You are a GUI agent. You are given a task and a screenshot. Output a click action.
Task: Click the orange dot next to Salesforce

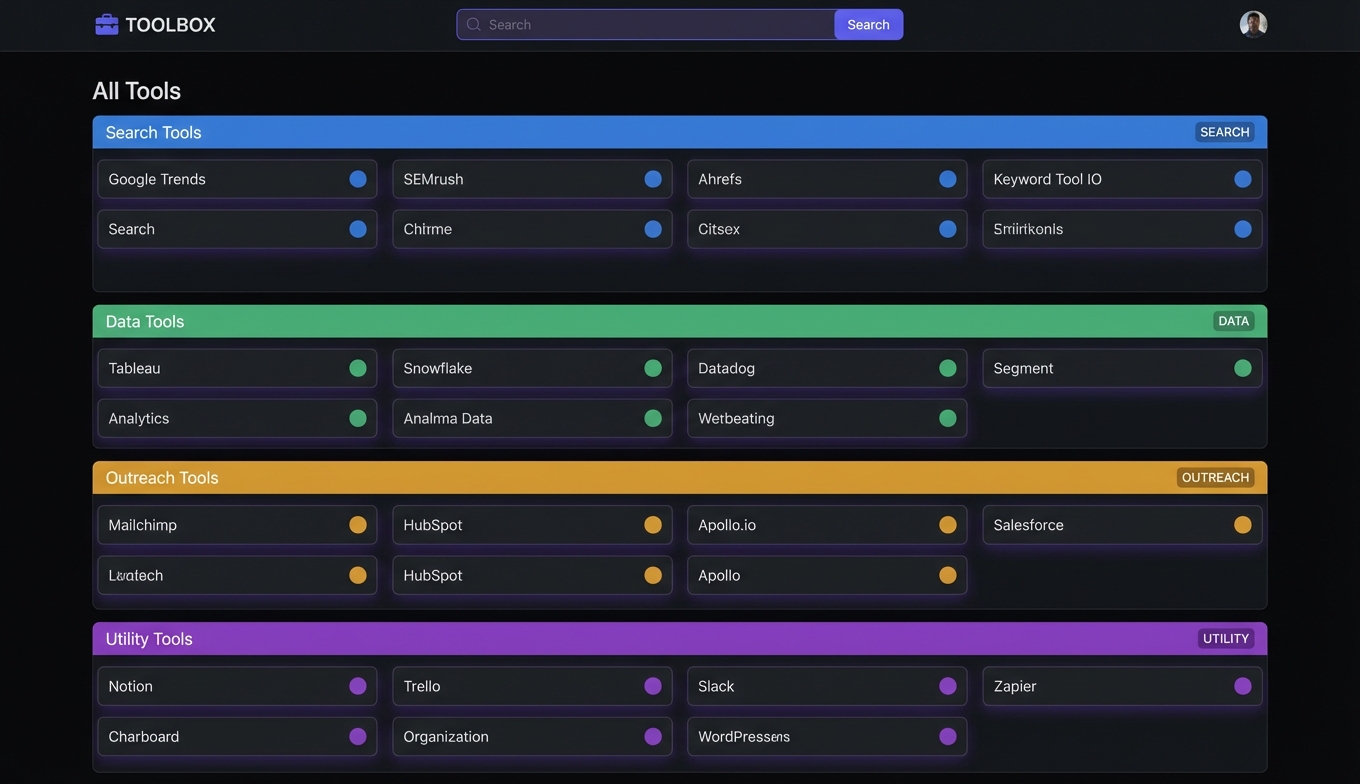click(1242, 525)
